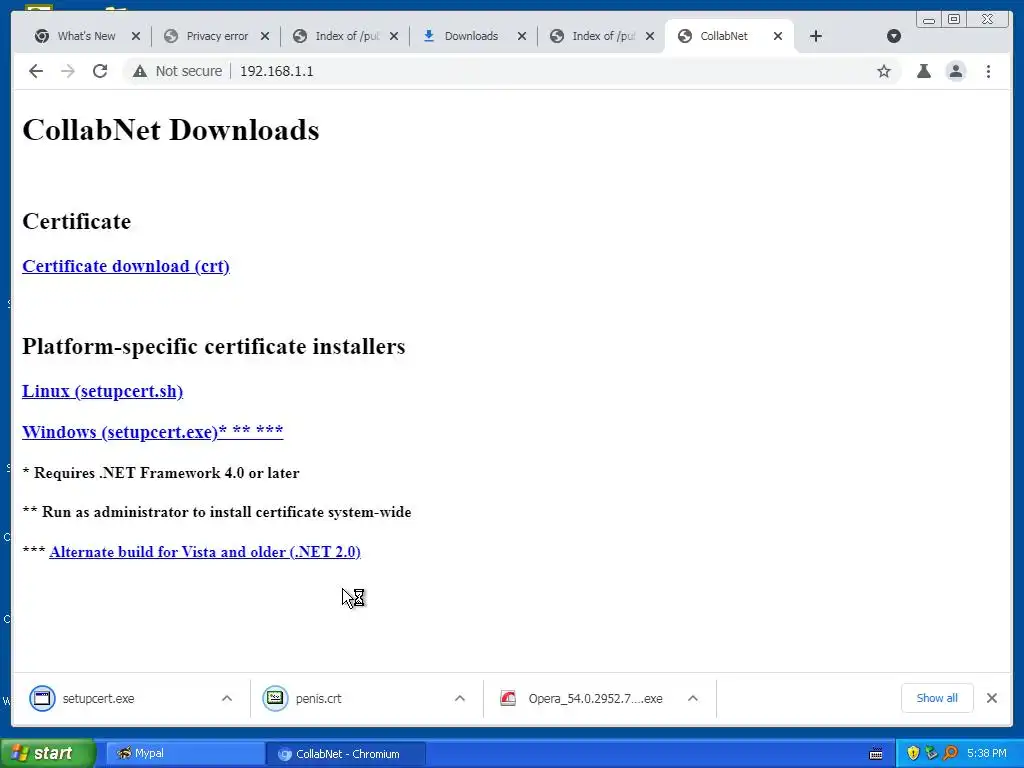Click the security shield tray icon
The width and height of the screenshot is (1024, 768).
coord(913,753)
